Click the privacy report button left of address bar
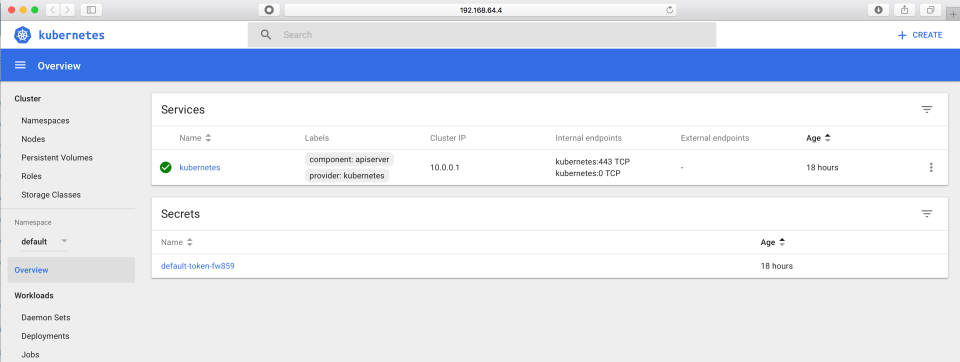 pos(269,10)
